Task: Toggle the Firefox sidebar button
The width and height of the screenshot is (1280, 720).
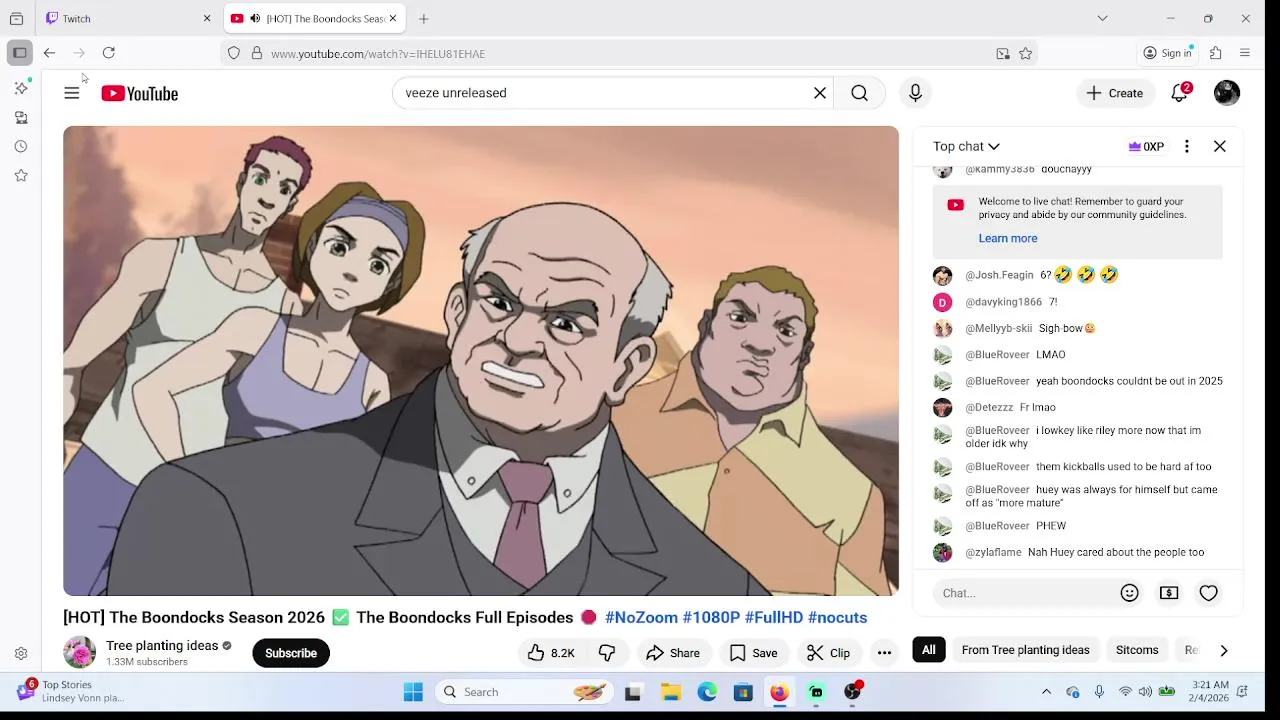Action: [x=19, y=53]
